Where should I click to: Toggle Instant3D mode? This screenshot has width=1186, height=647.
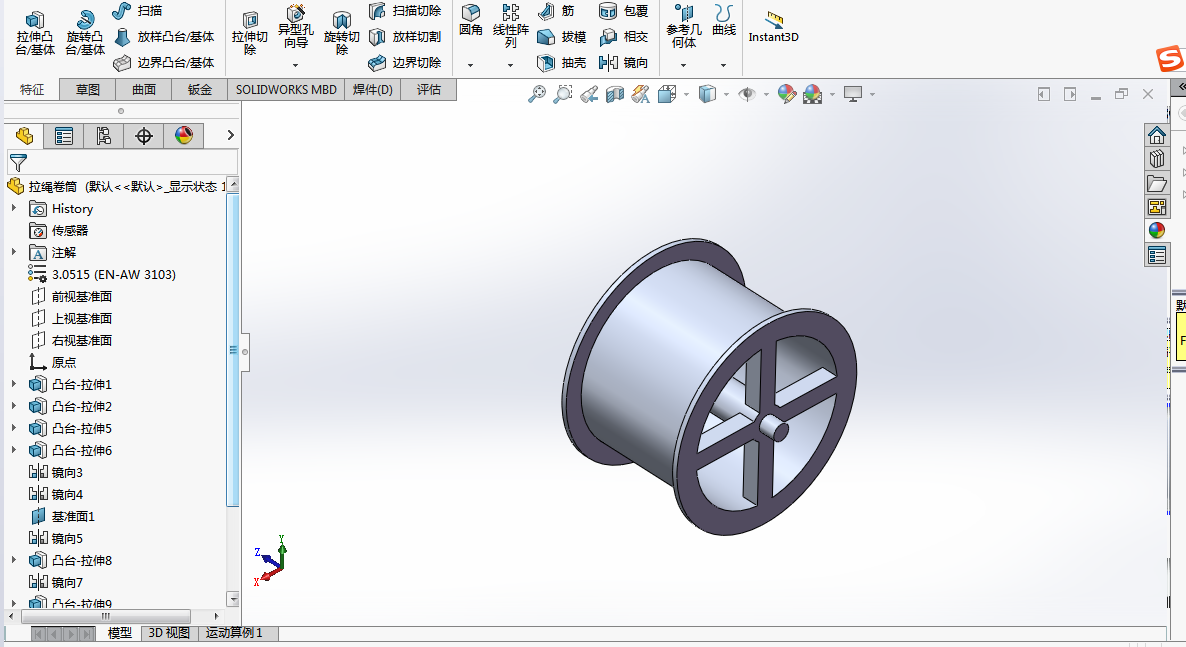pos(773,27)
